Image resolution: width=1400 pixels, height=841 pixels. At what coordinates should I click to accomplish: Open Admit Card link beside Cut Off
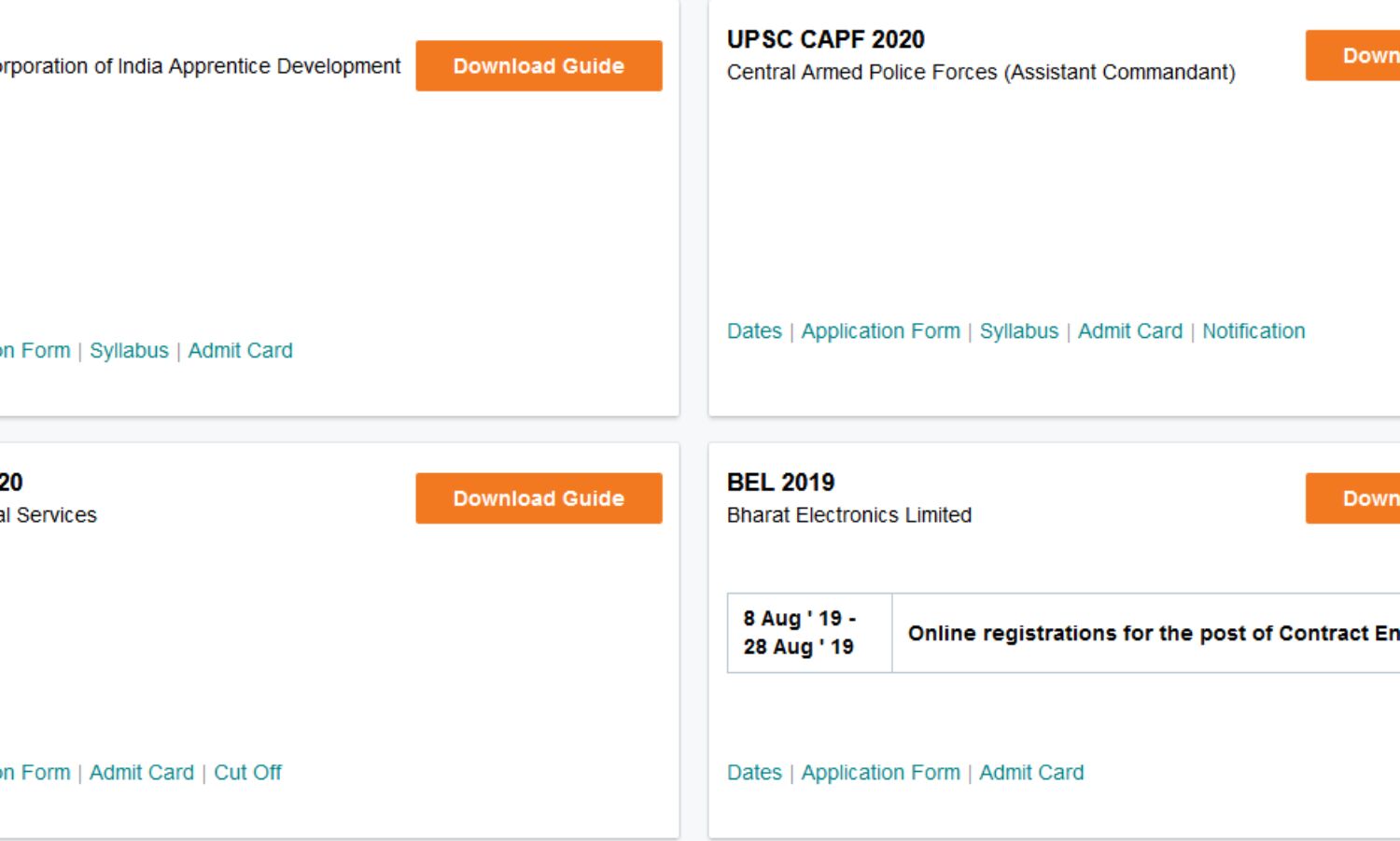(x=141, y=773)
